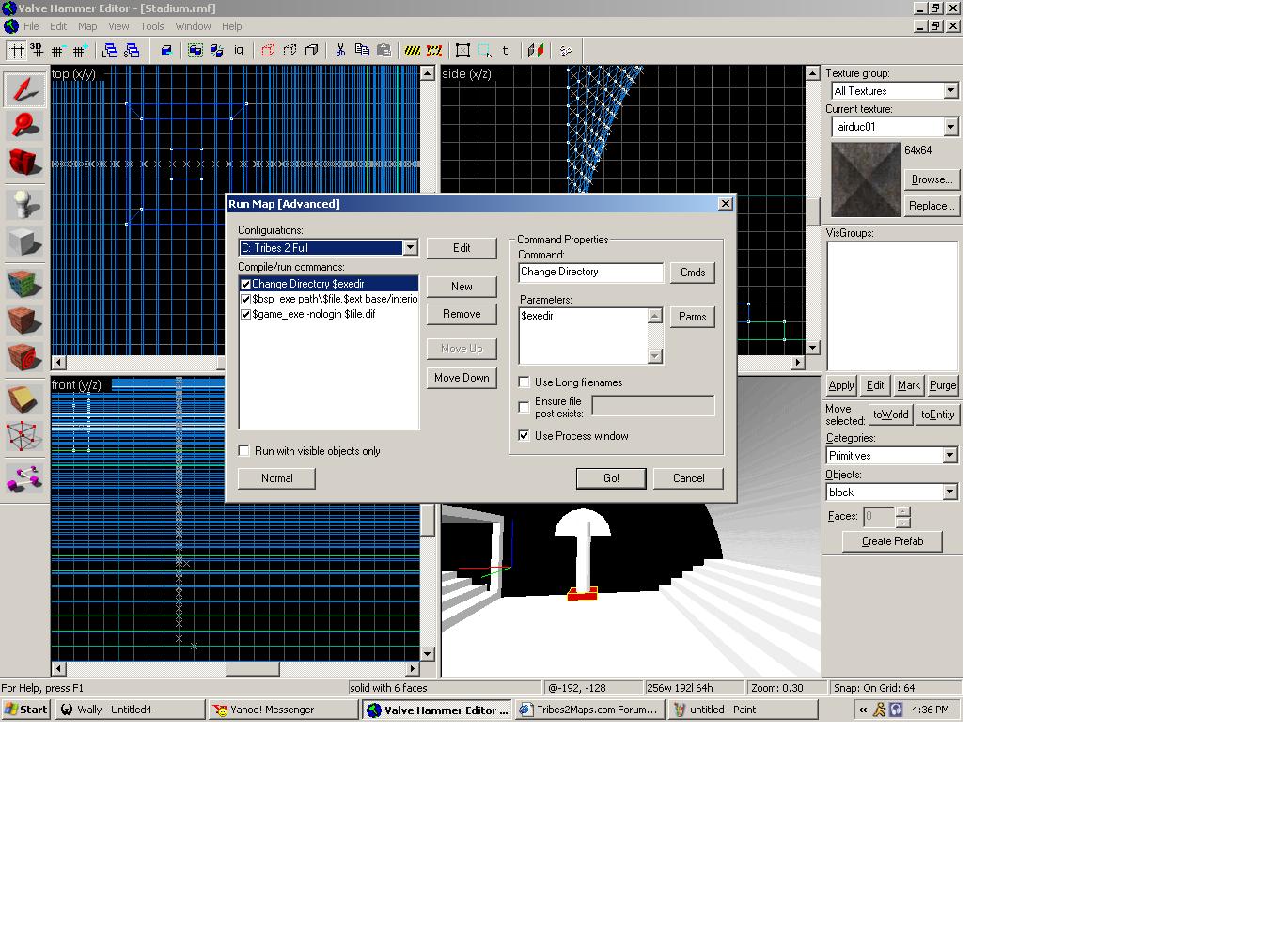Click the Hide Selected Objects icon
The image size is (1269, 952).
[268, 51]
